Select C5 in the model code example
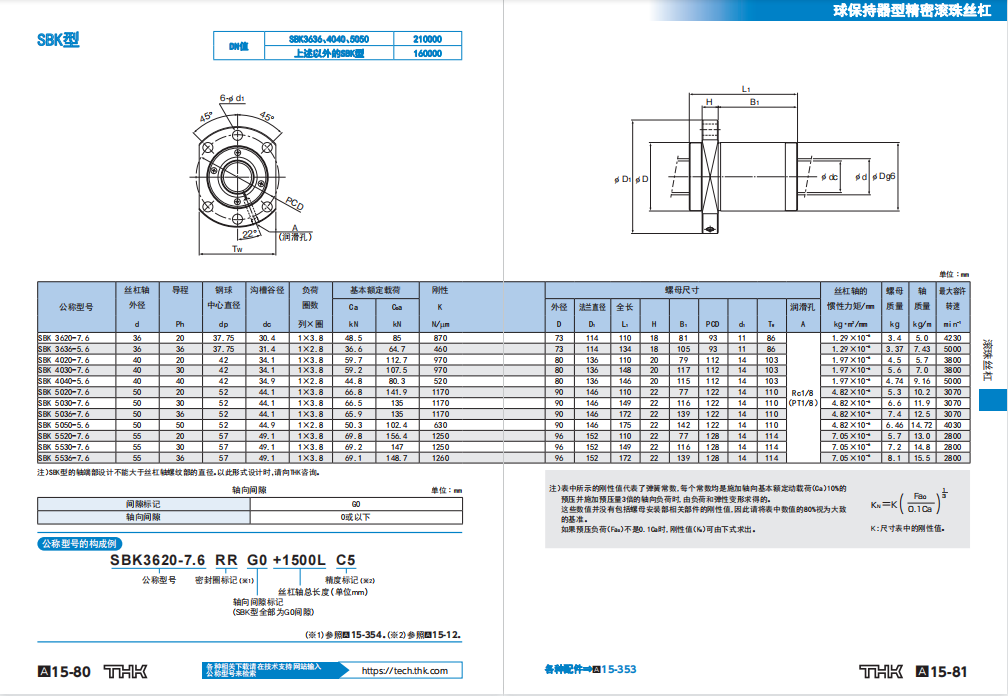This screenshot has width=1008, height=696. (x=346, y=560)
